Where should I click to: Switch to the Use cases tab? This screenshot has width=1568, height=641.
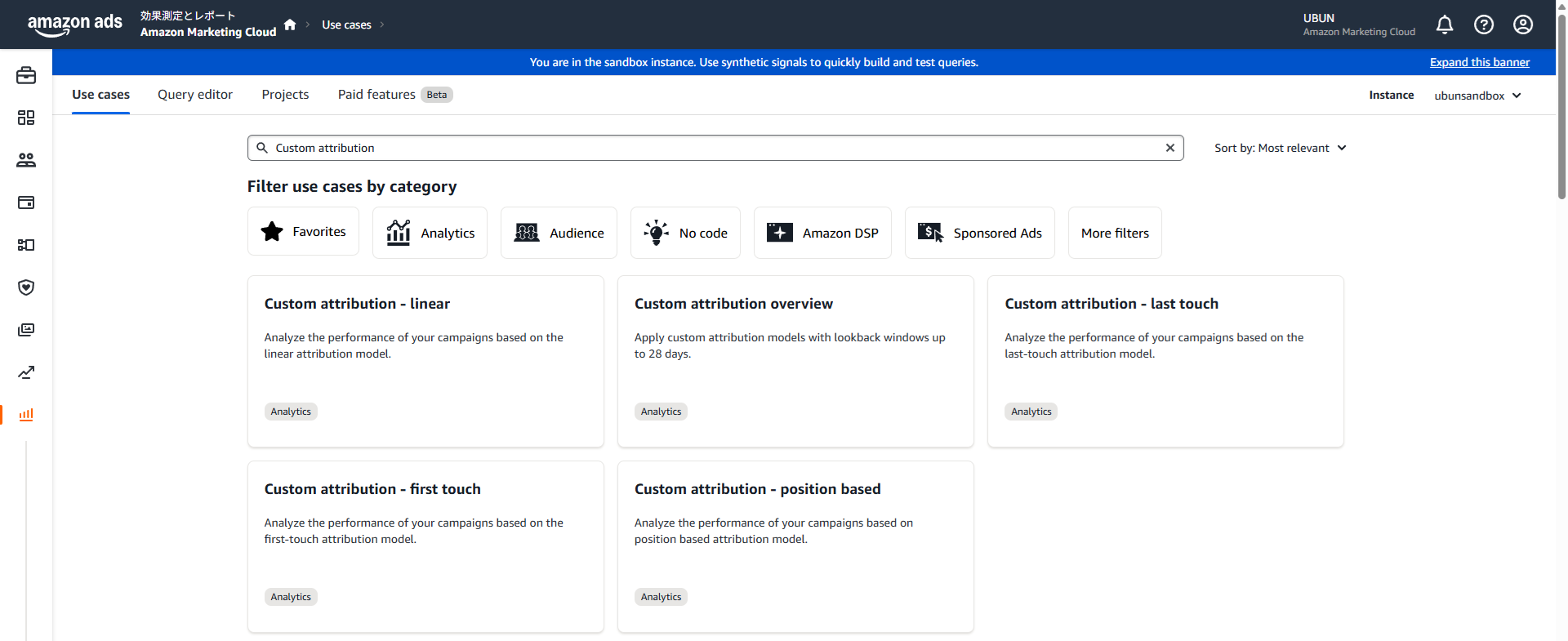click(100, 95)
